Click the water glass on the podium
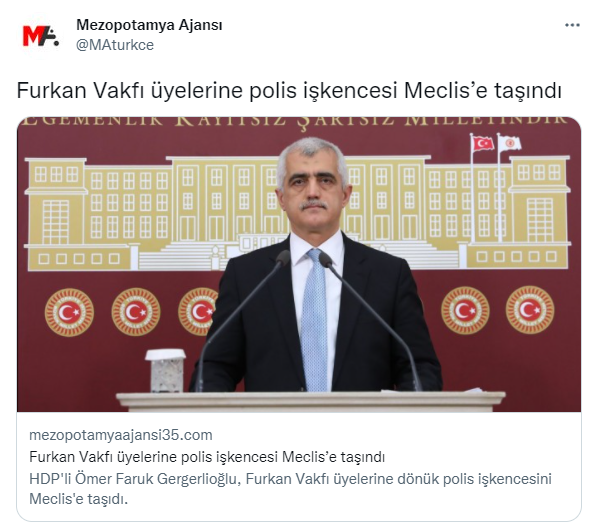 coord(166,371)
